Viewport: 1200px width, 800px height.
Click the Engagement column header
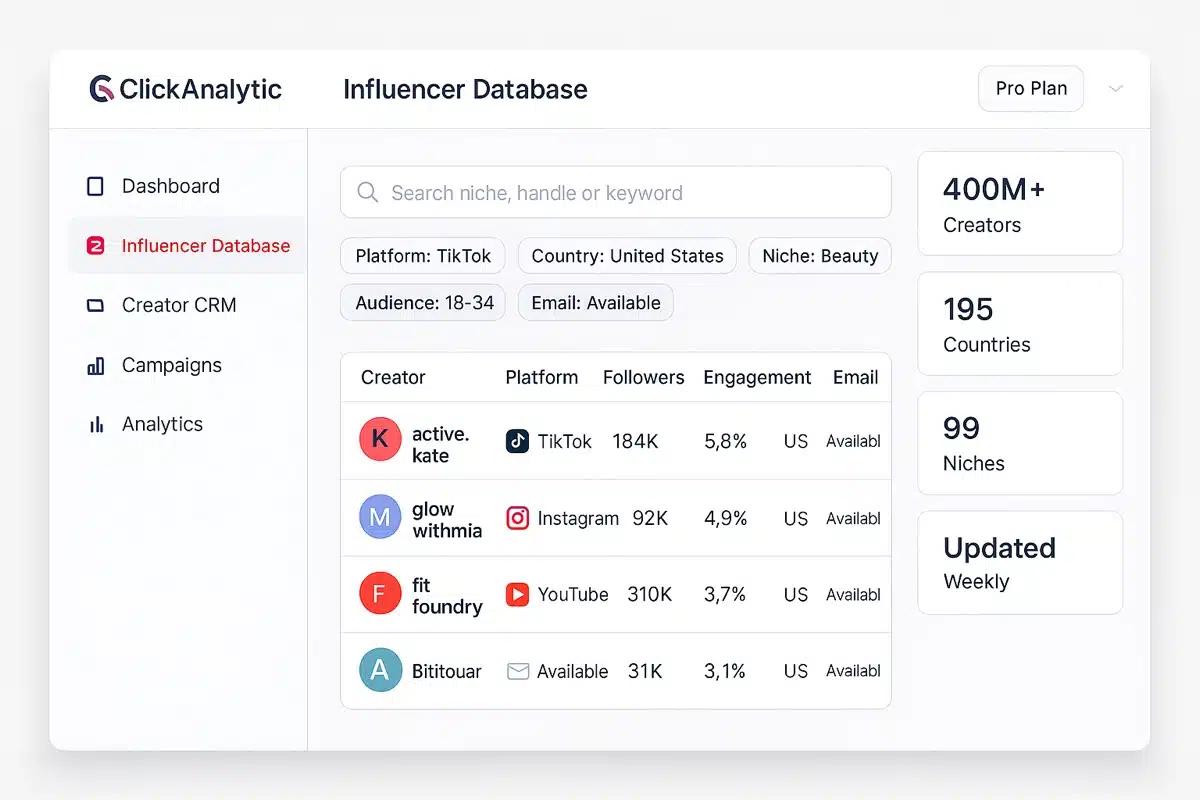tap(757, 377)
